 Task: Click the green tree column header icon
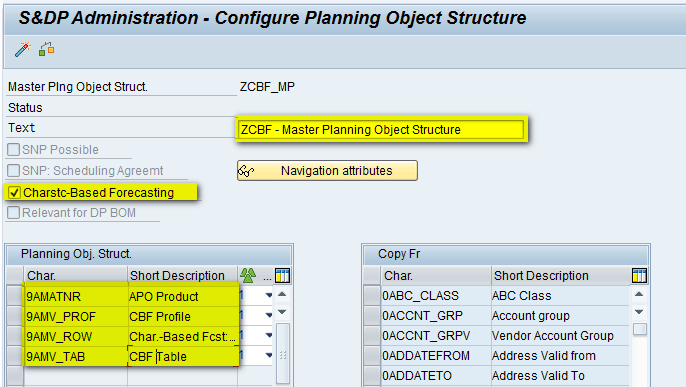coord(248,275)
